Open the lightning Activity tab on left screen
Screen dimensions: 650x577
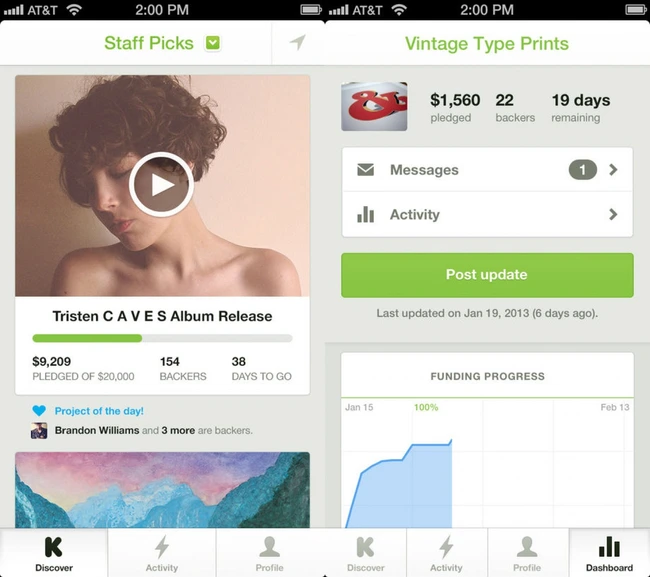coord(162,553)
